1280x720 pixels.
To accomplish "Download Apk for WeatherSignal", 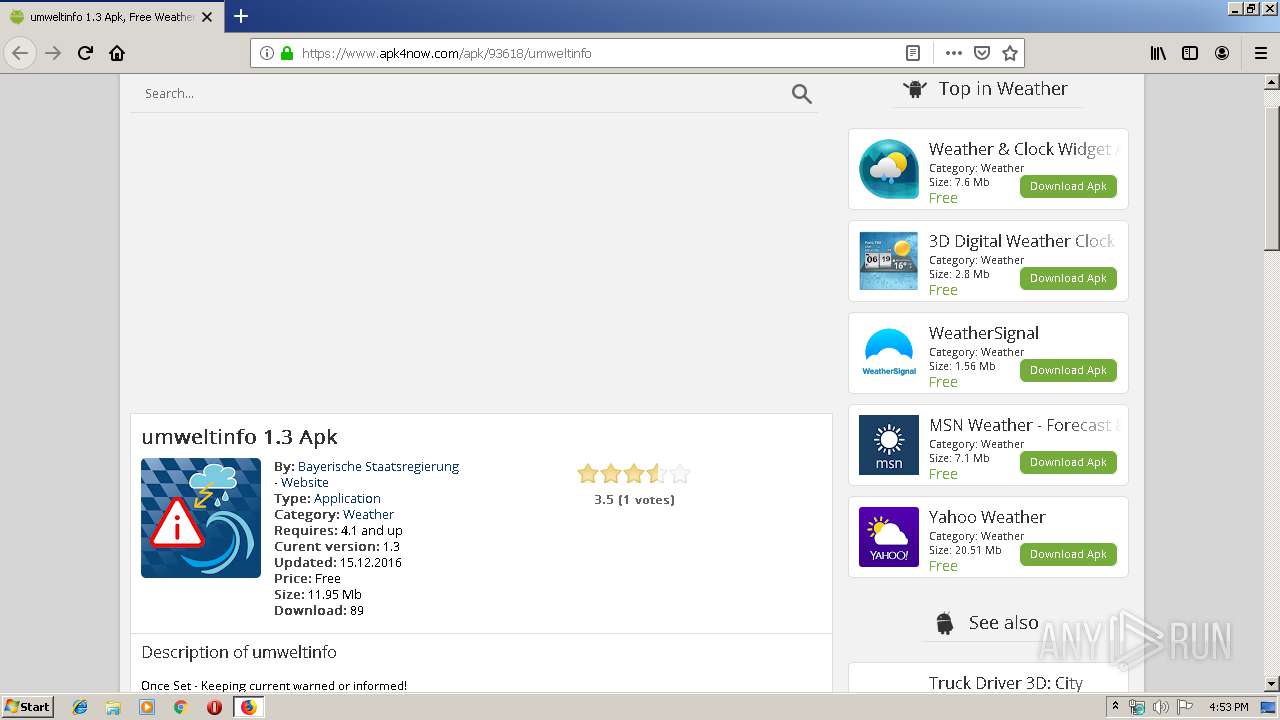I will coord(1068,370).
